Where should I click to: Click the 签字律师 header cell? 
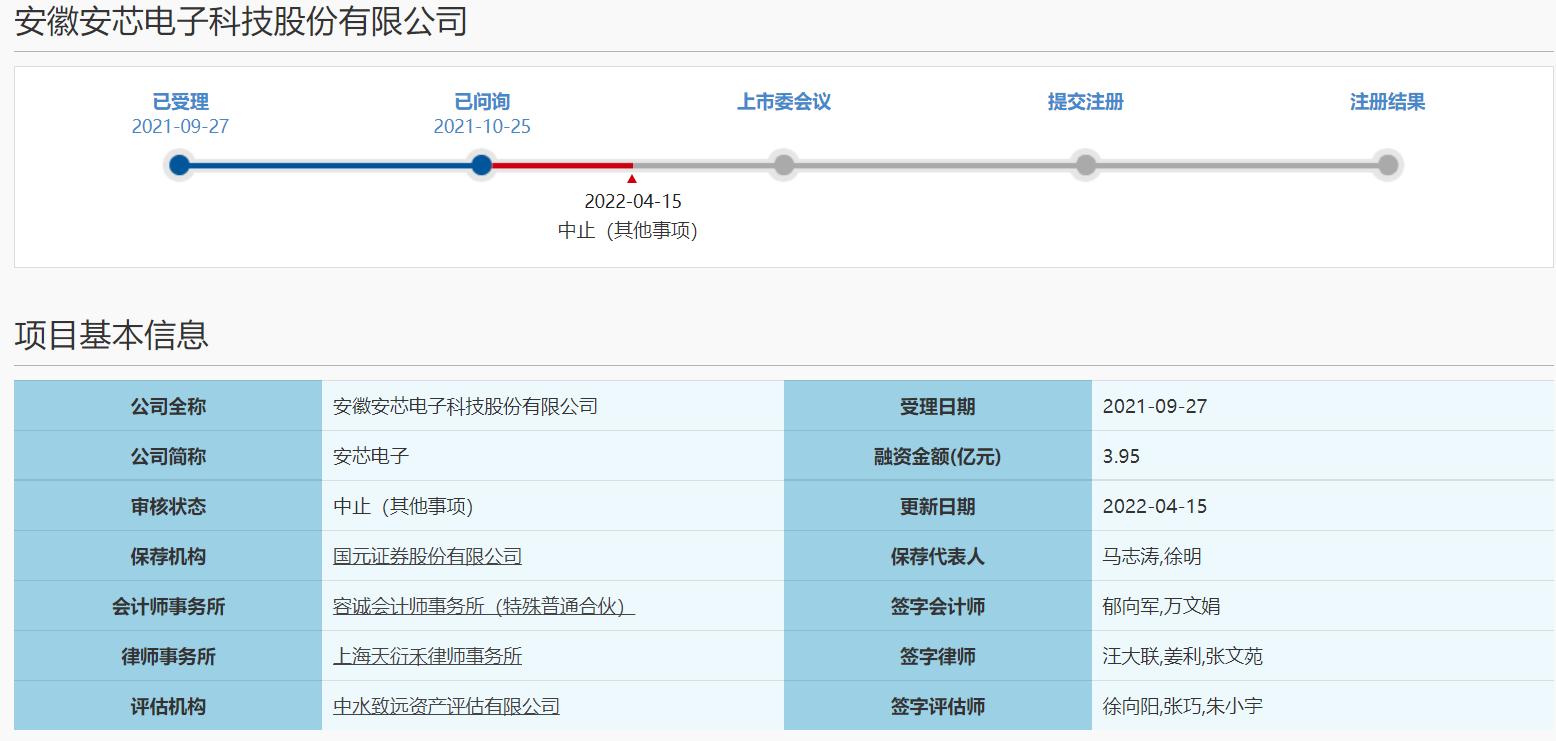click(x=938, y=656)
